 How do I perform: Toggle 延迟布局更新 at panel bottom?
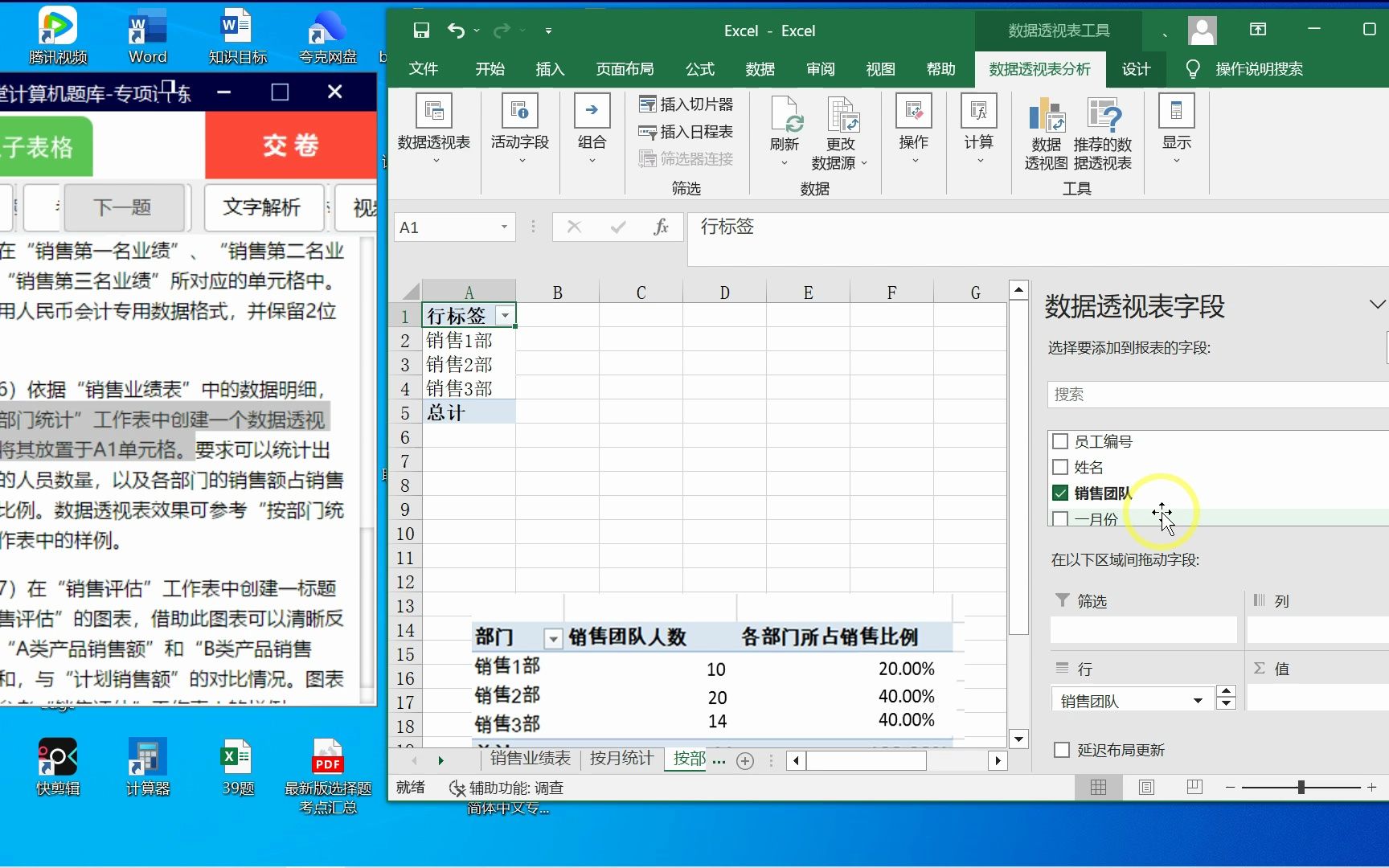(x=1060, y=749)
